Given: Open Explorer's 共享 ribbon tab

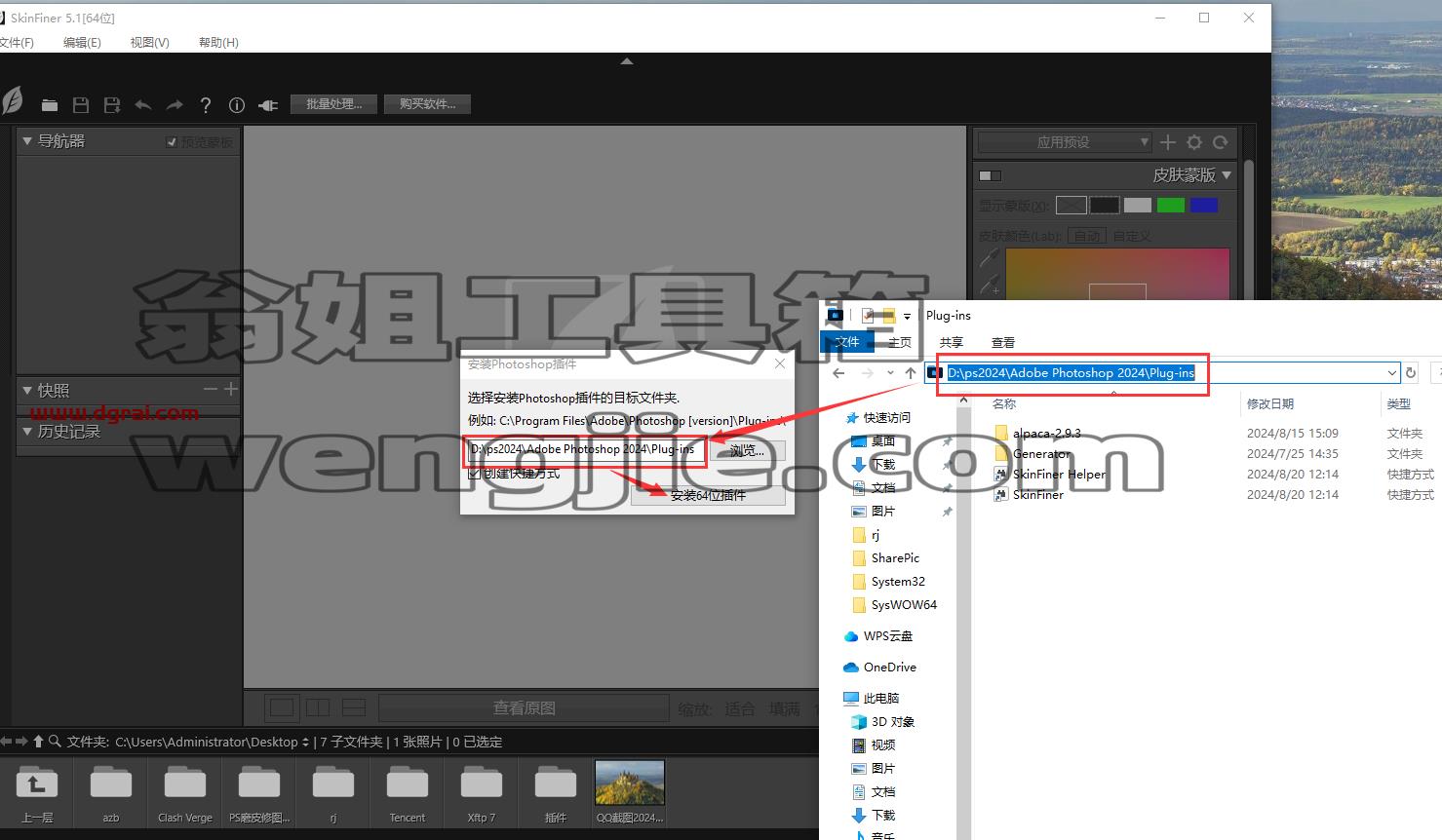Looking at the screenshot, I should [951, 342].
